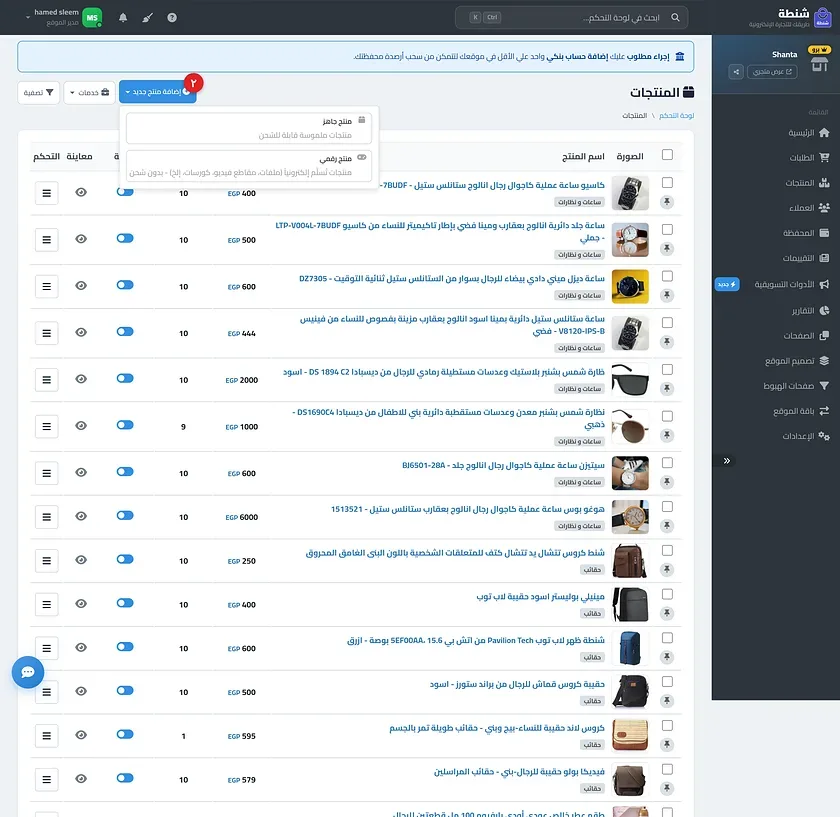Open the floating chat bubble

[28, 672]
